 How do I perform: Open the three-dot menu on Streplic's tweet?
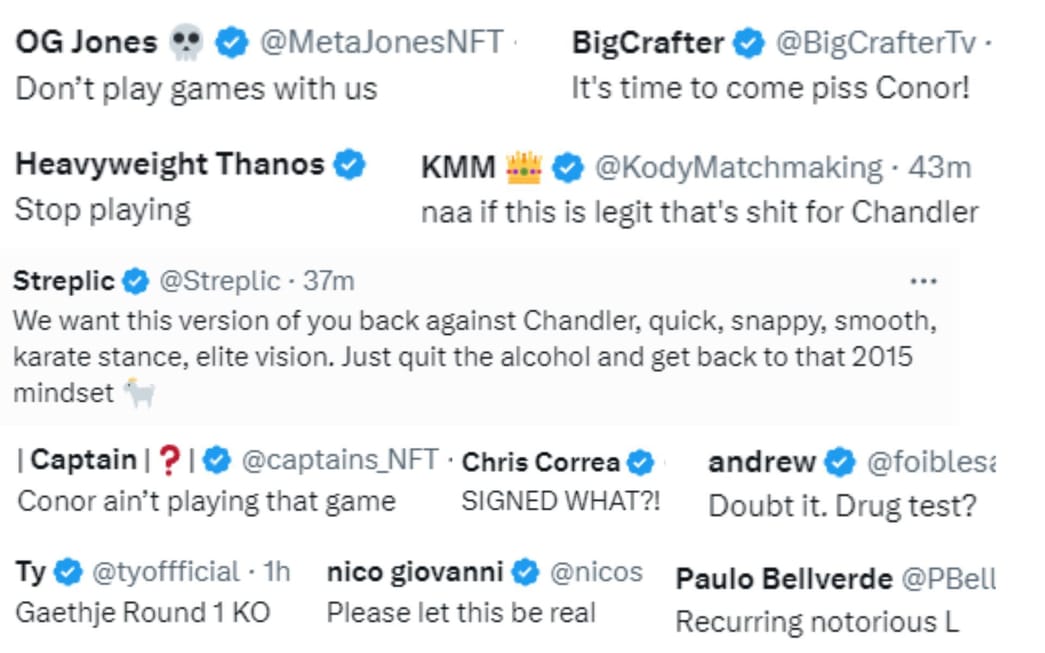point(924,282)
